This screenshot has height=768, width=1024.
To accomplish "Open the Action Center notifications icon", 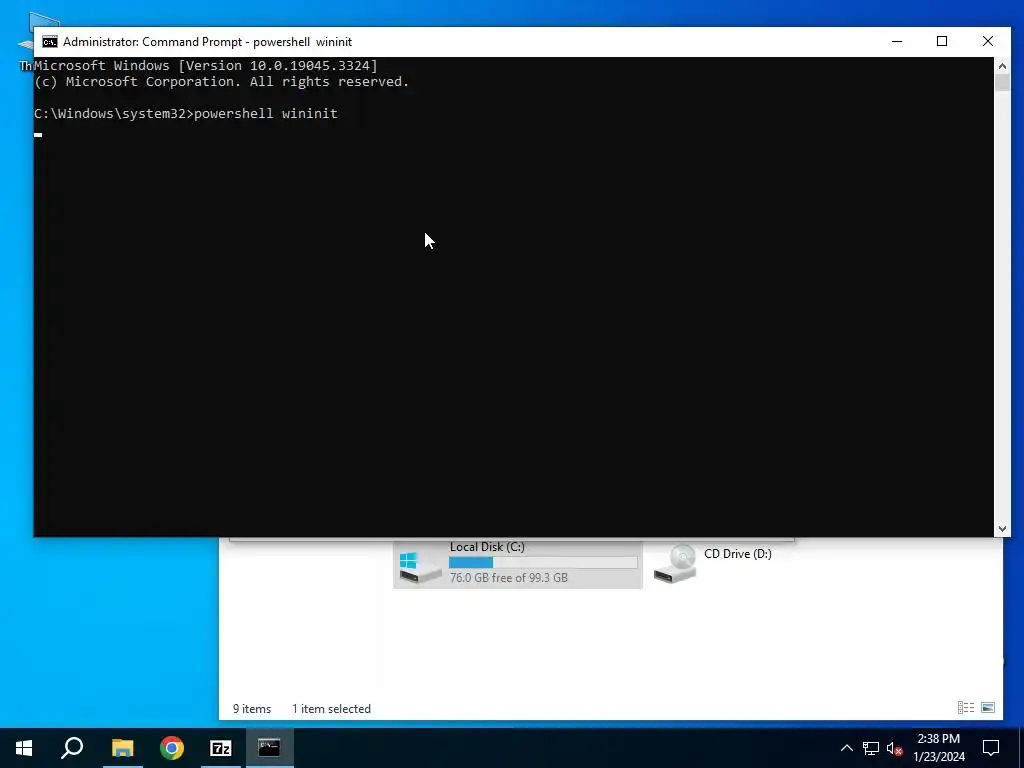I will click(x=991, y=748).
